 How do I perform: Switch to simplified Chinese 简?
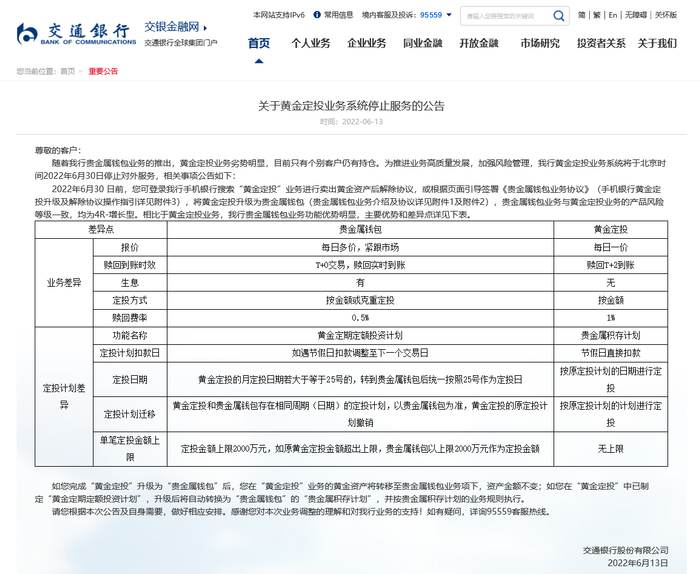pos(581,15)
